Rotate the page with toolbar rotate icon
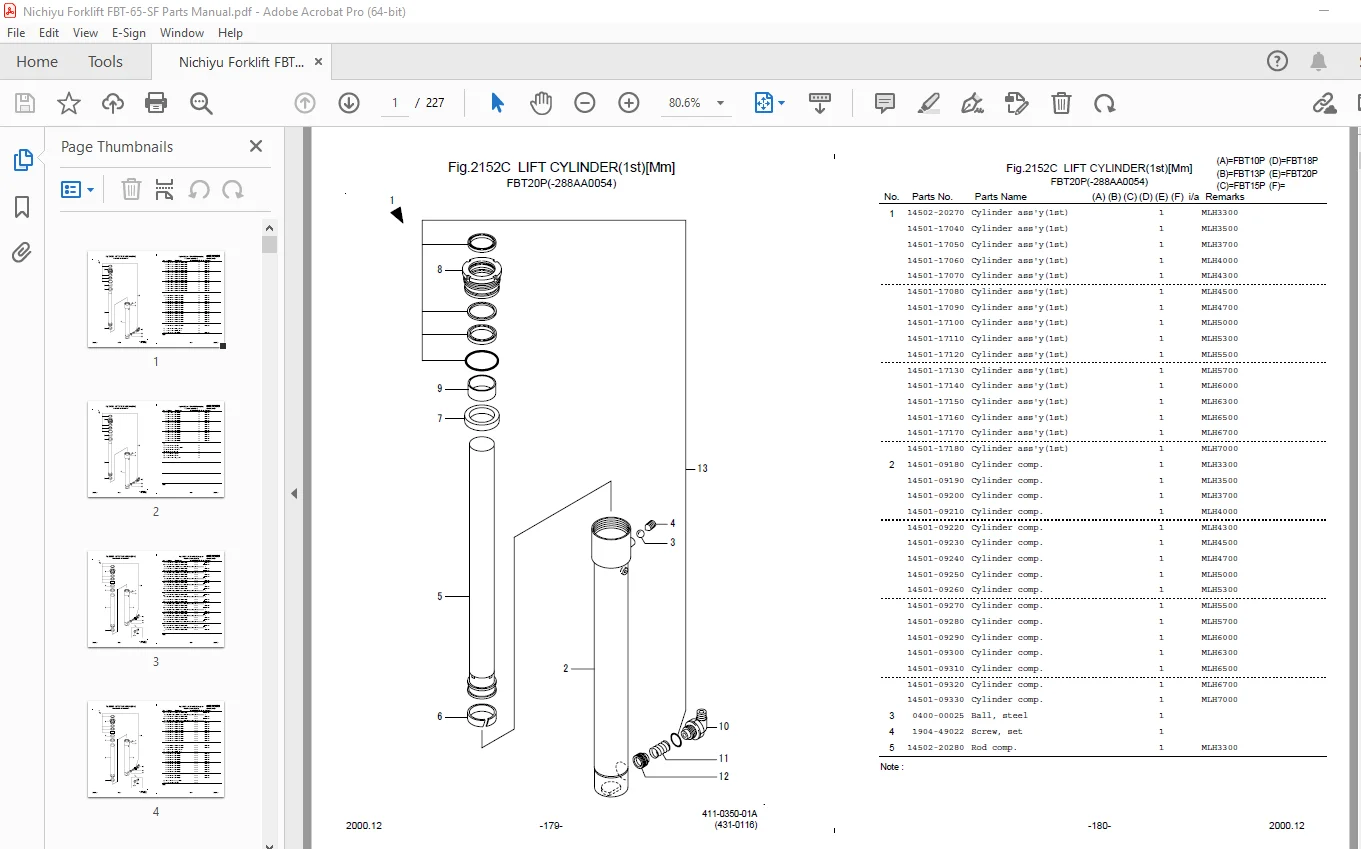This screenshot has height=849, width=1361. point(1105,103)
